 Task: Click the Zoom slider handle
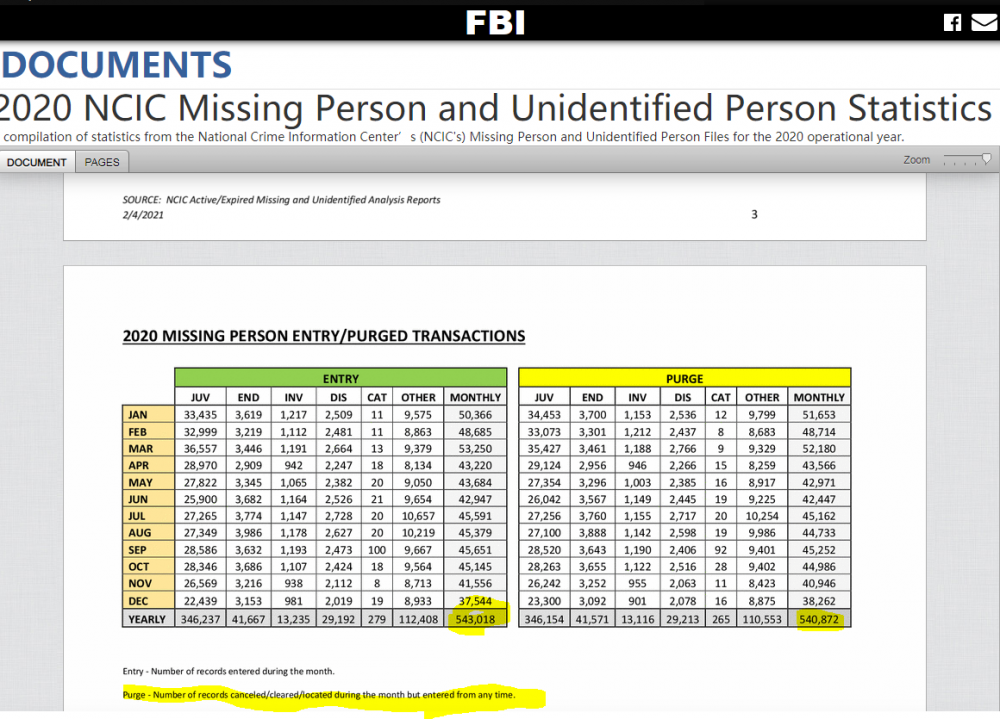point(986,158)
